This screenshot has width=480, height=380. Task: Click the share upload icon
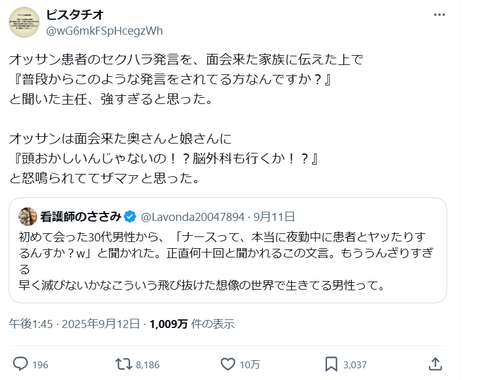click(435, 364)
